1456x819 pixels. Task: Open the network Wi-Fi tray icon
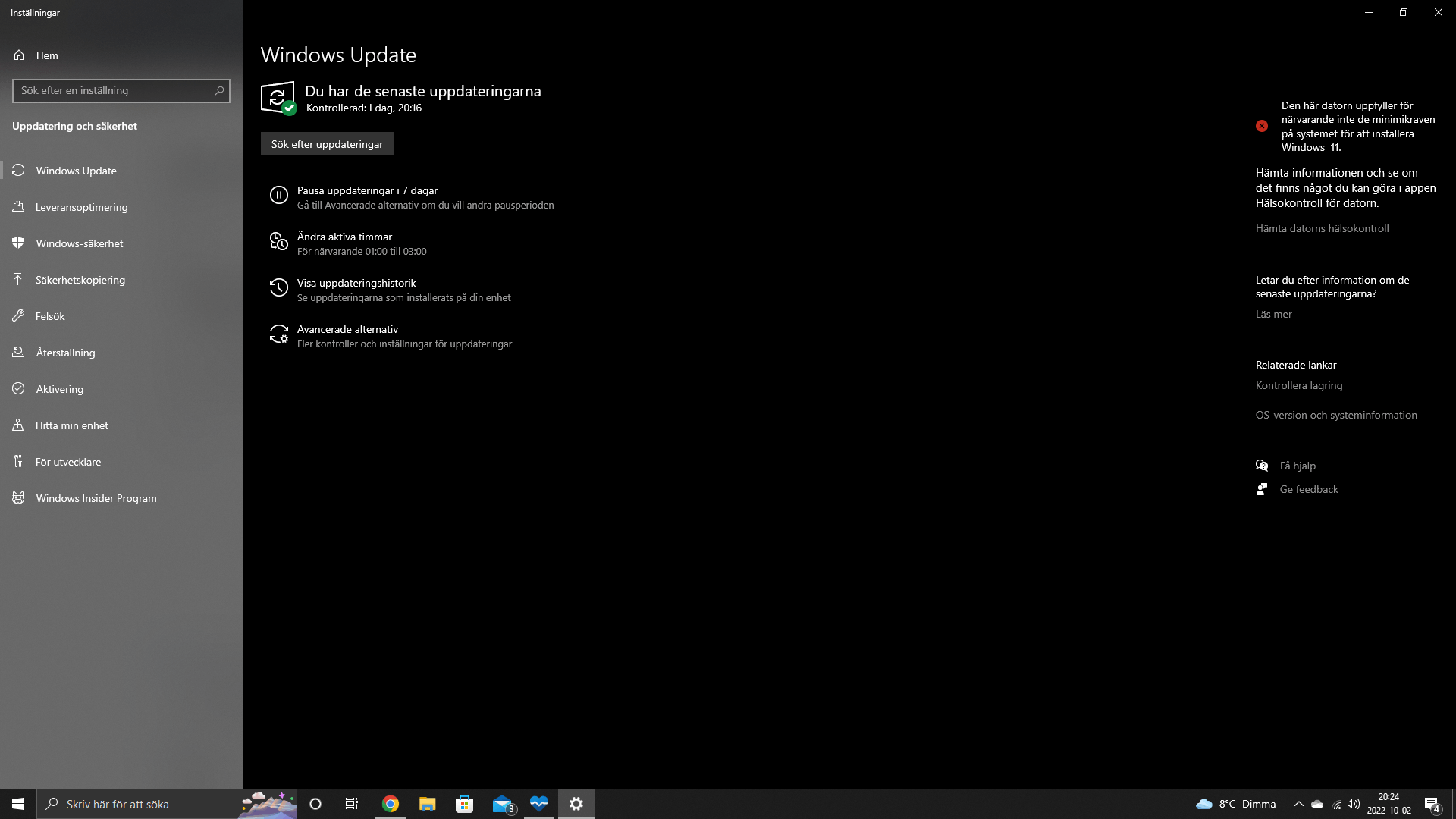pos(1336,804)
